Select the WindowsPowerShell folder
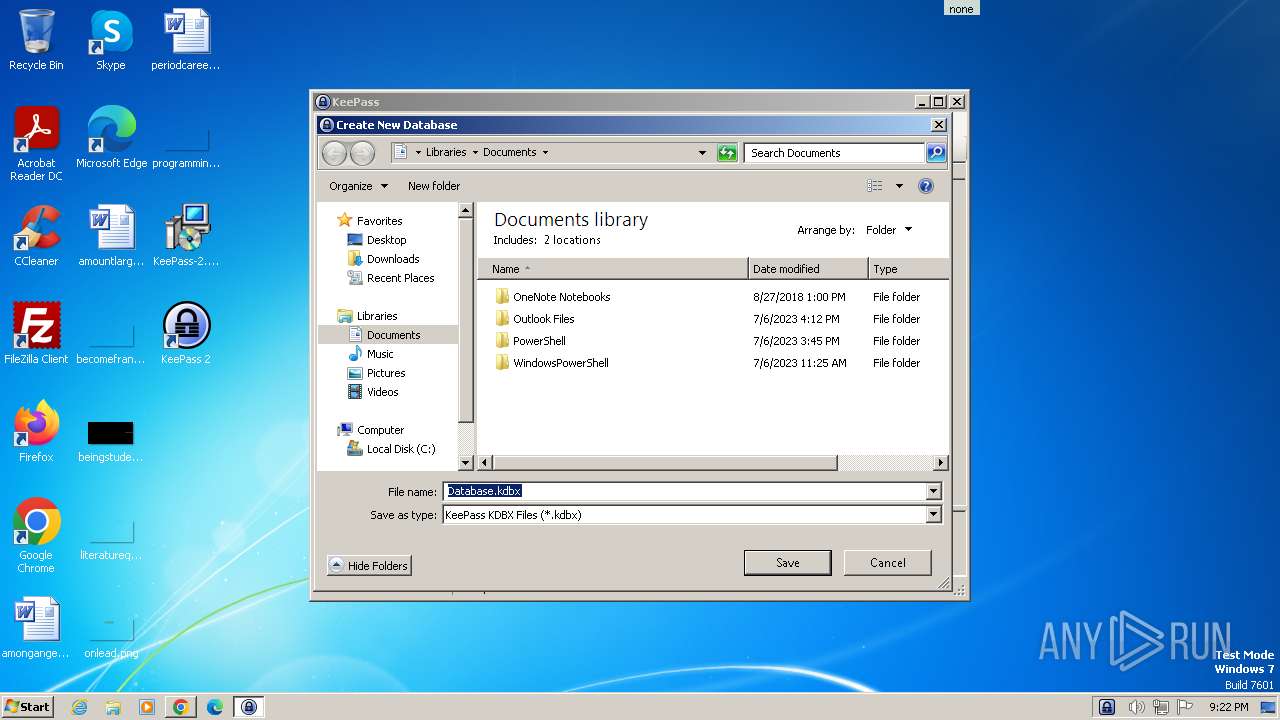Image resolution: width=1280 pixels, height=720 pixels. tap(561, 363)
